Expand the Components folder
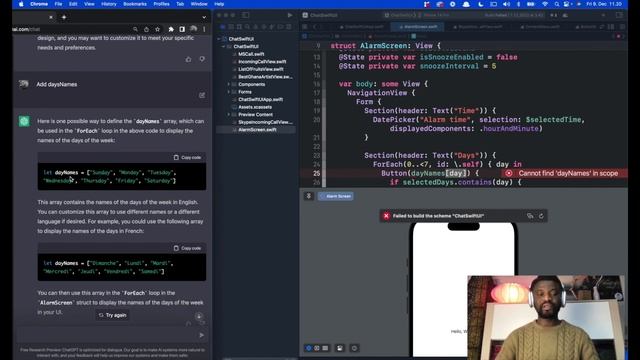The image size is (640, 360). (229, 84)
